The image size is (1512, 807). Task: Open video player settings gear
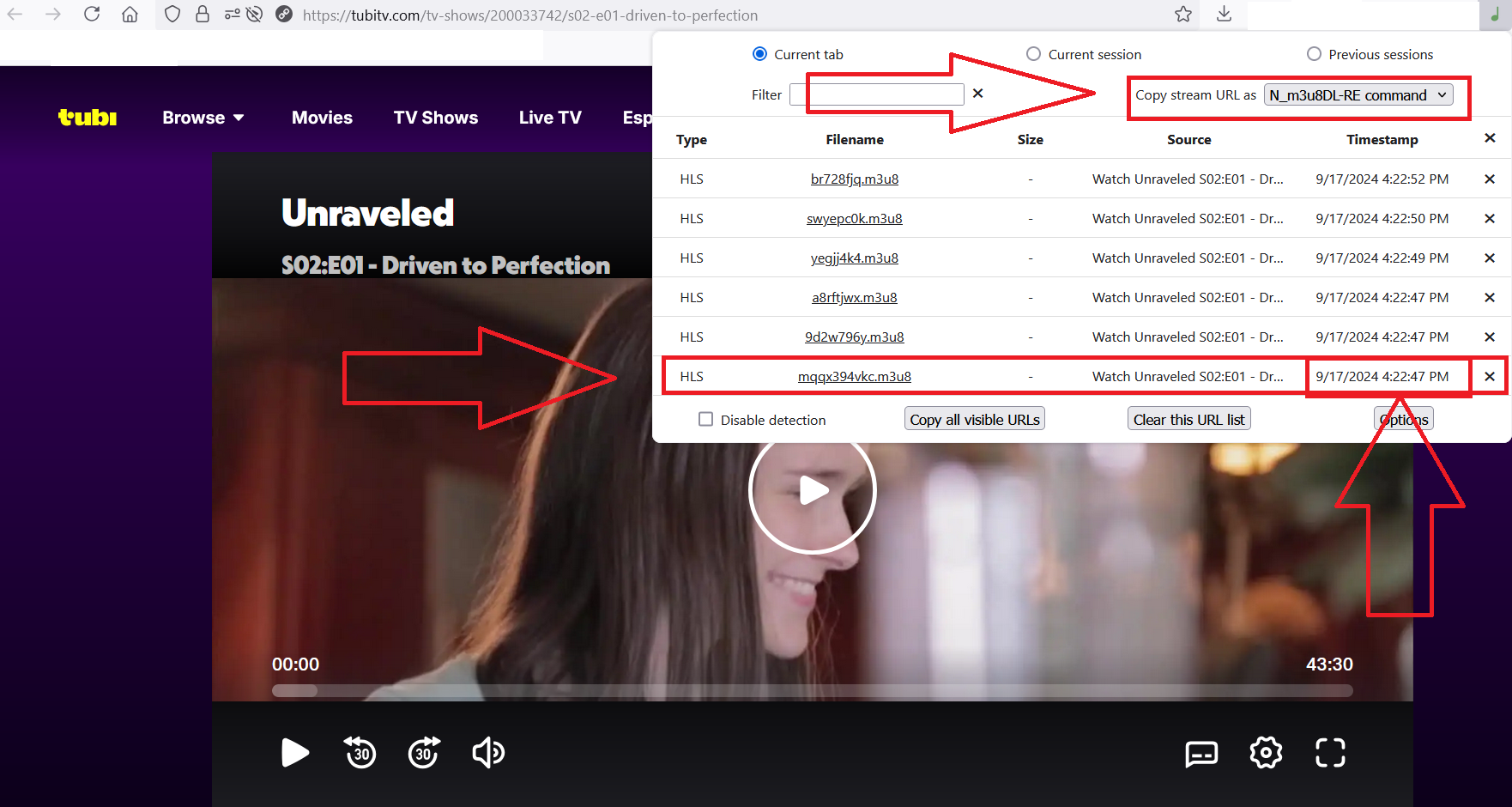point(1266,753)
